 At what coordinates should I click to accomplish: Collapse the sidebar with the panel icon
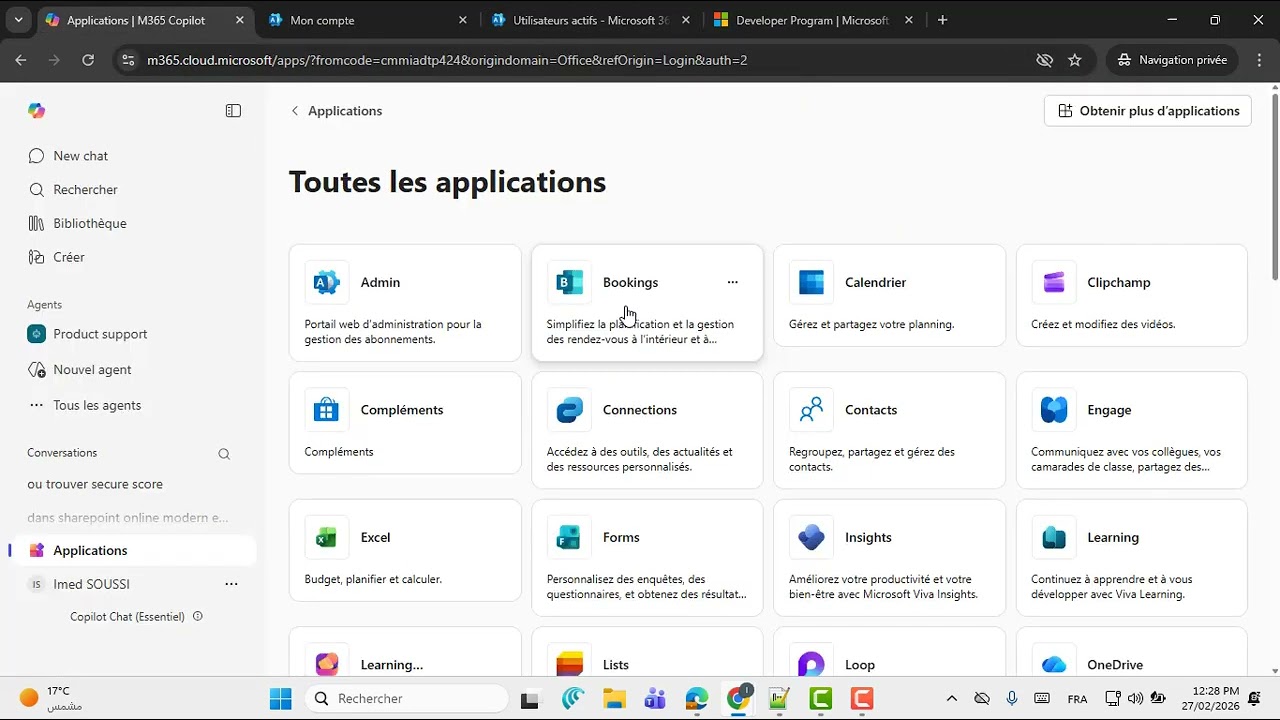pos(233,111)
